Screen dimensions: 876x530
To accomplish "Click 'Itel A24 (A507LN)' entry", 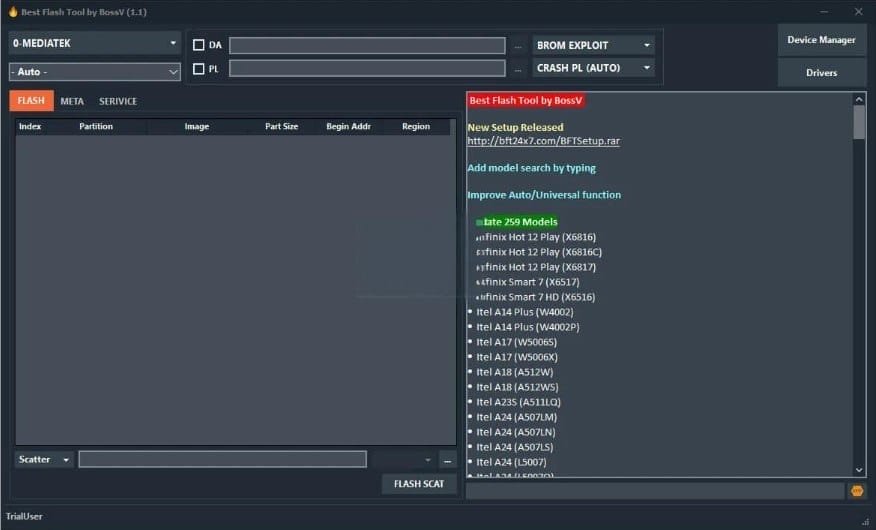I will point(516,432).
